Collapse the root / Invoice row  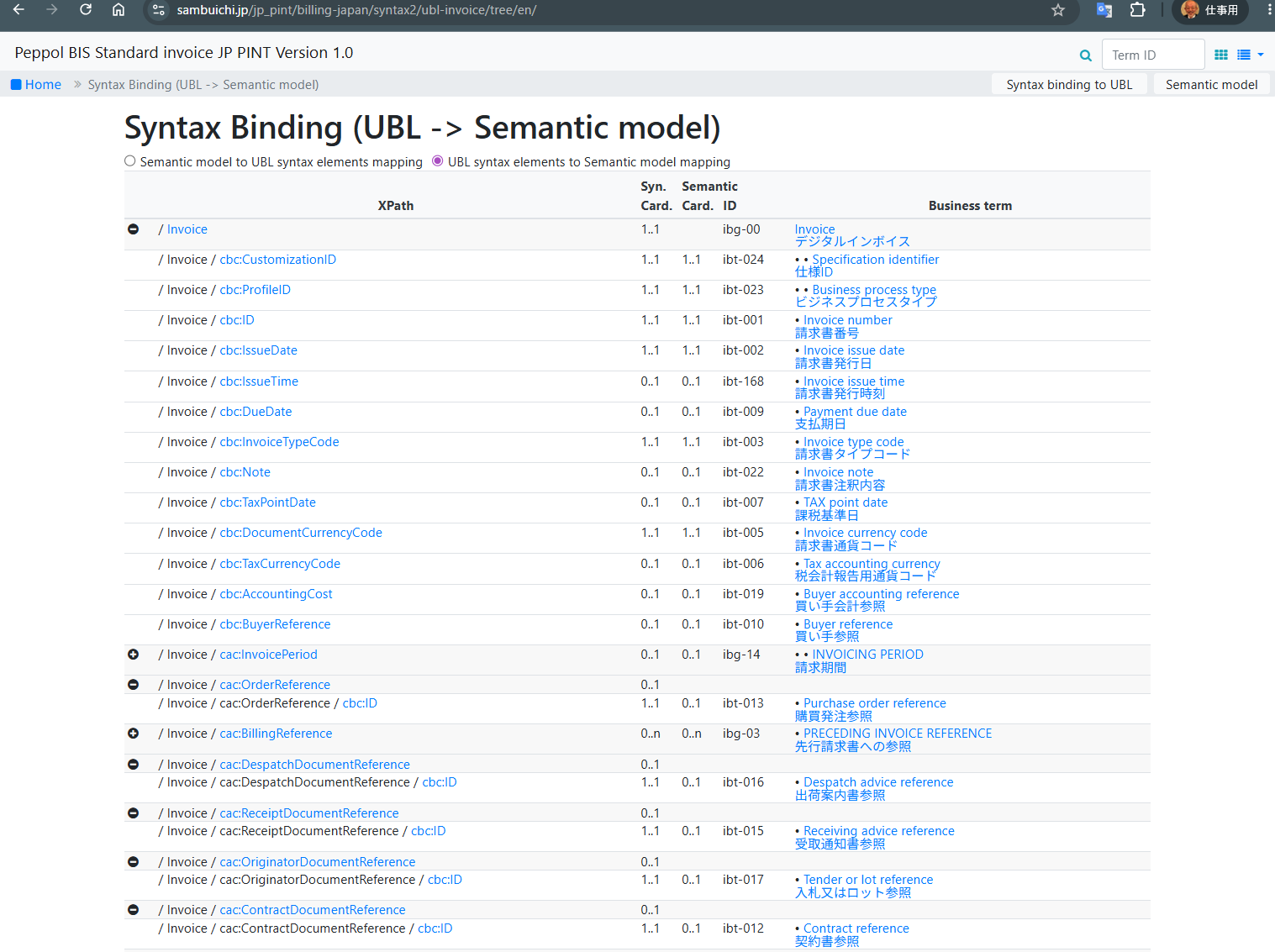[x=133, y=229]
